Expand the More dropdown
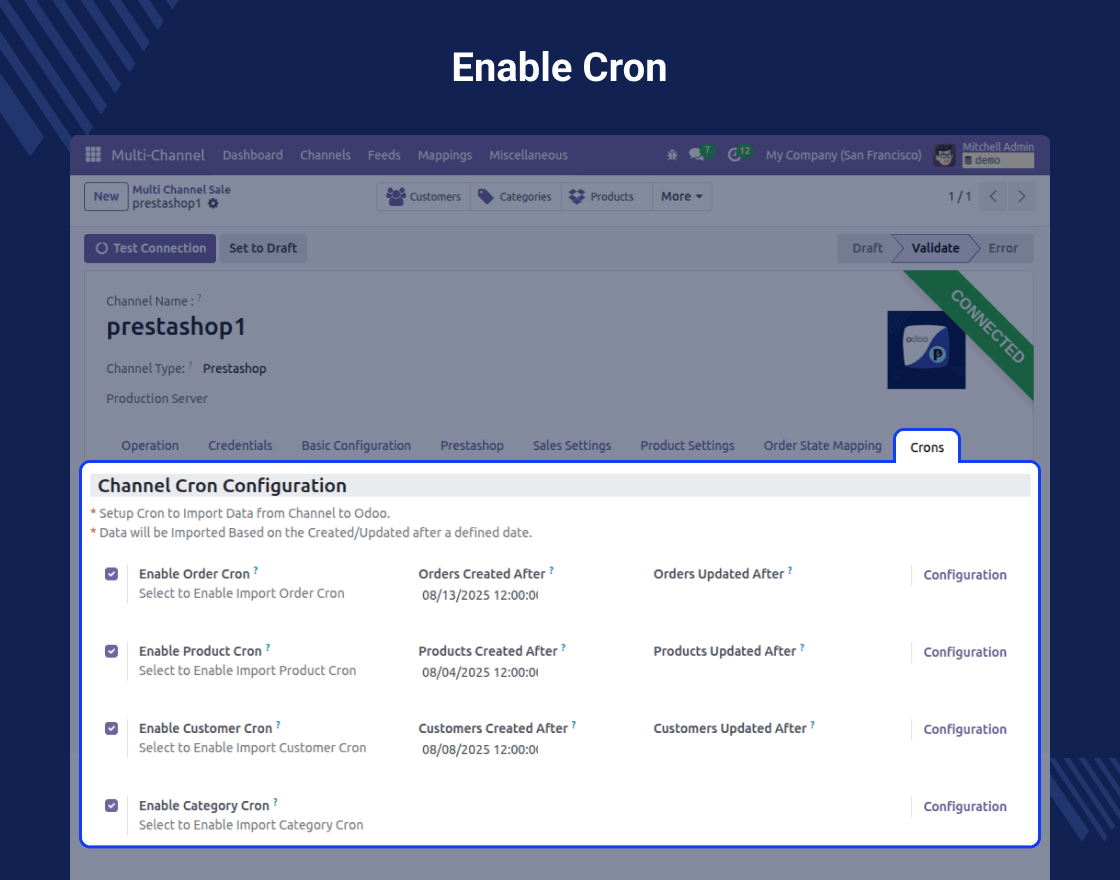 [681, 196]
